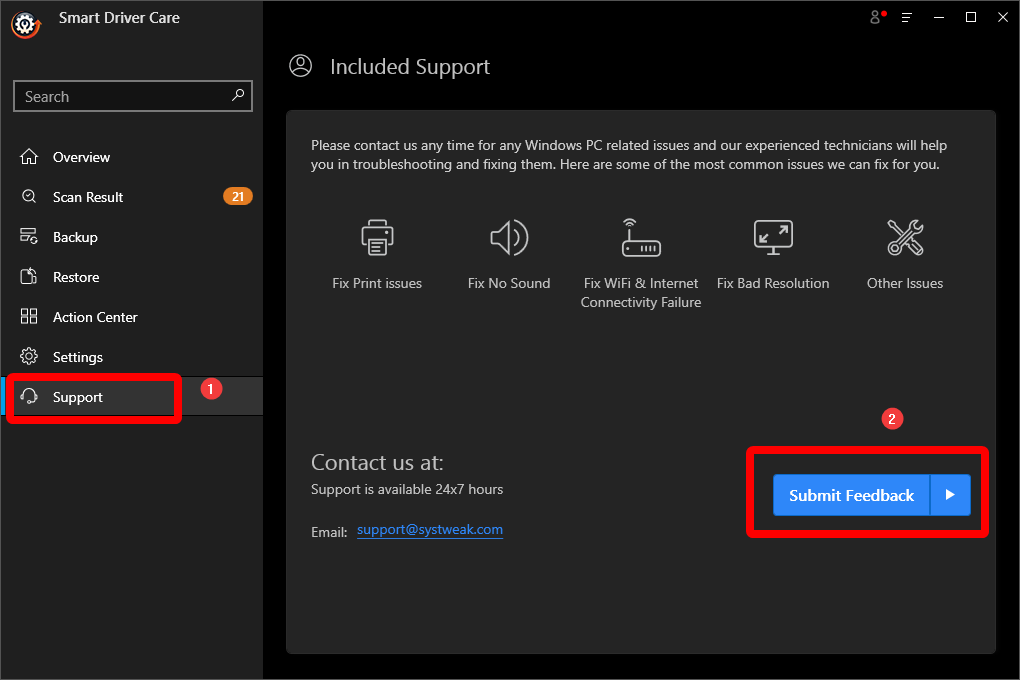Click the Included Support user icon
The height and width of the screenshot is (680, 1020).
pyautogui.click(x=301, y=66)
